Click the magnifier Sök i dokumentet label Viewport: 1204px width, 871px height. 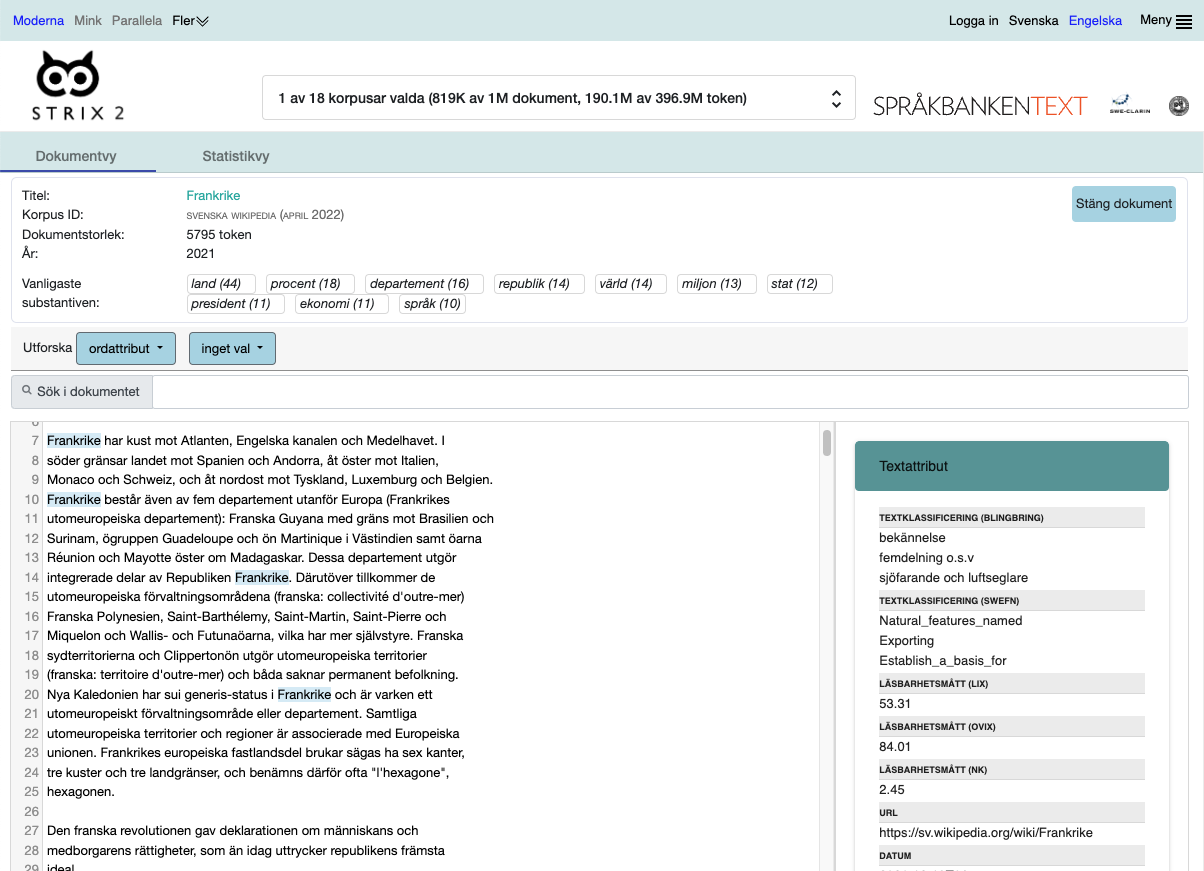pyautogui.click(x=81, y=392)
